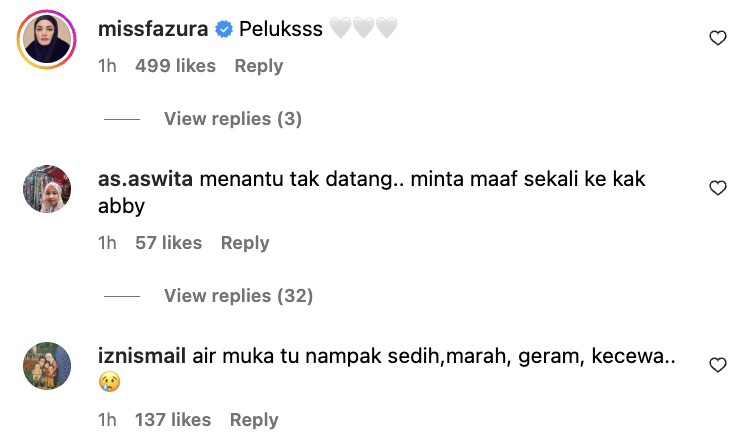Reply to as.aswita's comment
This screenshot has width=740, height=444.
245,243
